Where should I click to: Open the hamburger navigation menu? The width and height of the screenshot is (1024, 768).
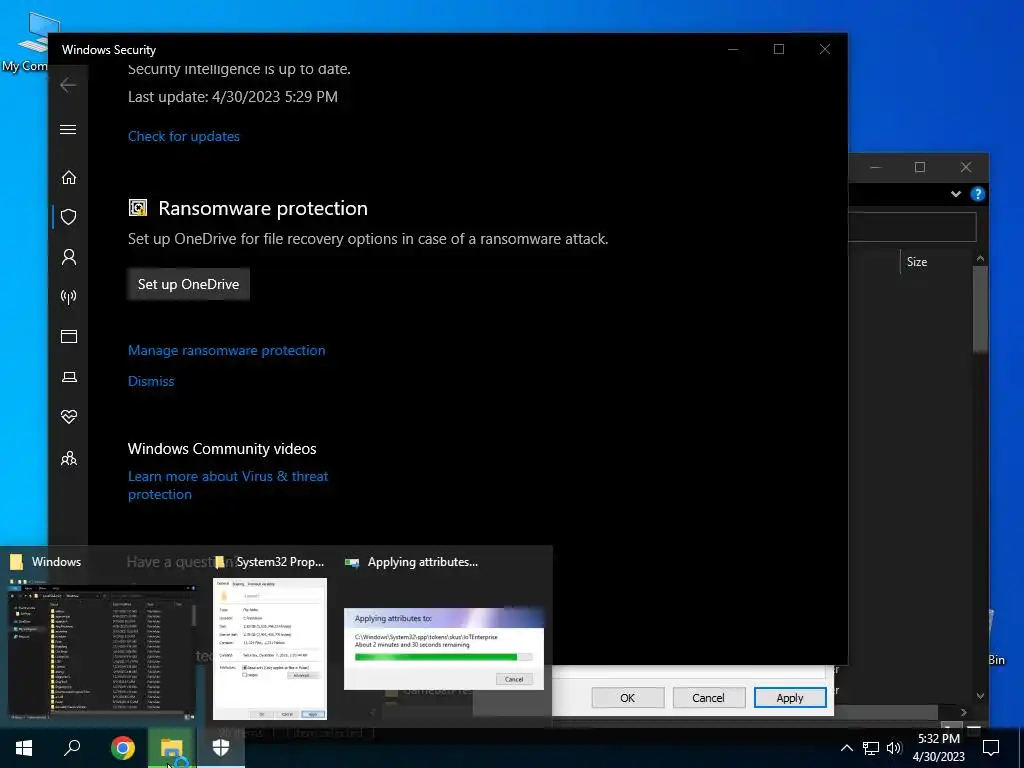pyautogui.click(x=68, y=129)
